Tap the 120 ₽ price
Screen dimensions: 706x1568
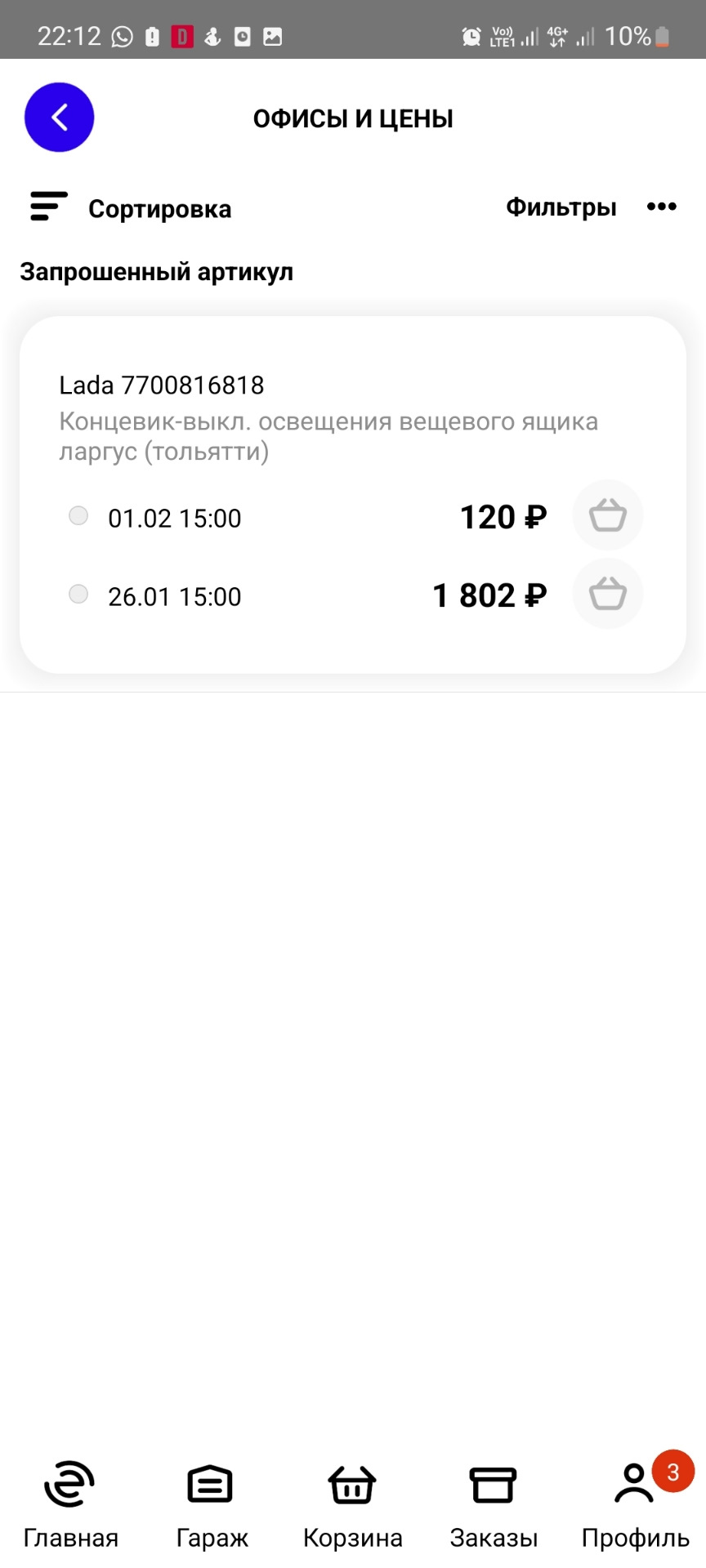pyautogui.click(x=503, y=517)
